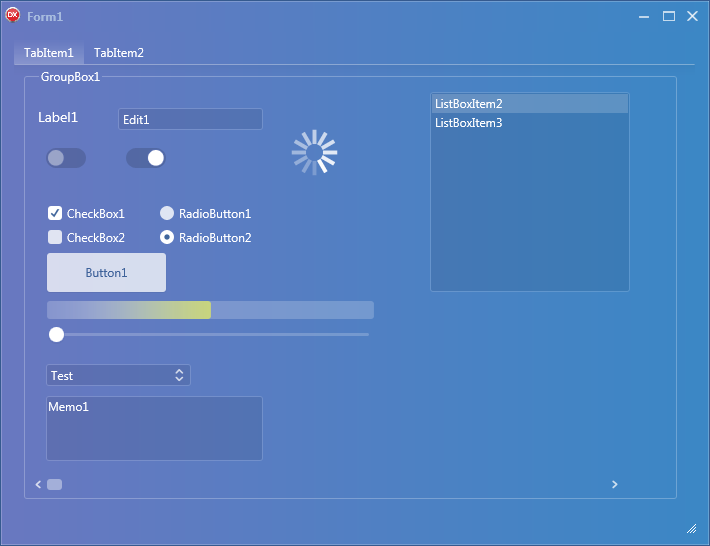Turn off the right enabled switch
The width and height of the screenshot is (710, 546).
(146, 158)
